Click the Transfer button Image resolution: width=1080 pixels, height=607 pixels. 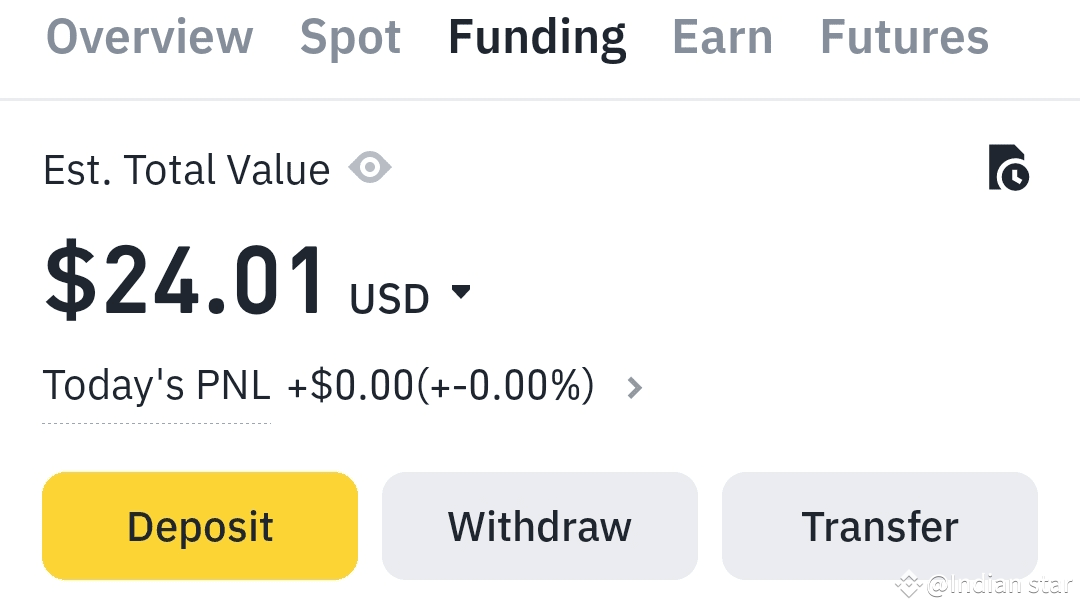coord(879,526)
